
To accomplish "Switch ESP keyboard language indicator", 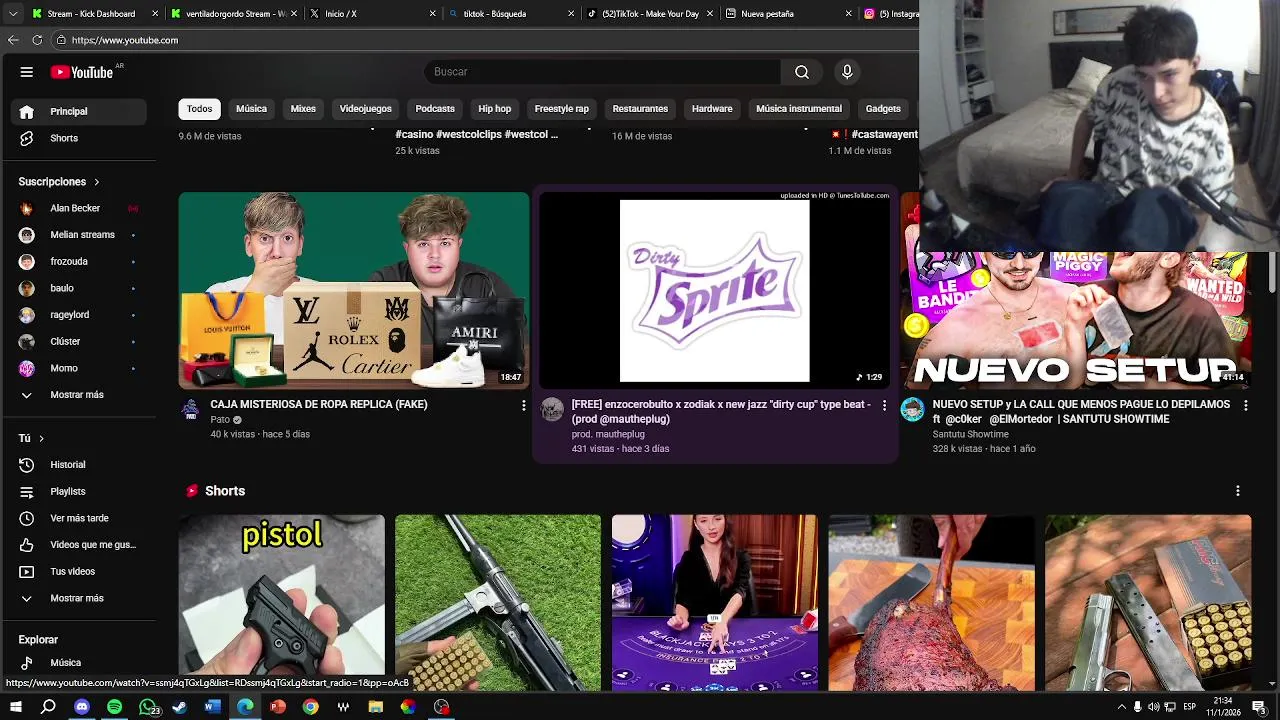I will (1191, 707).
